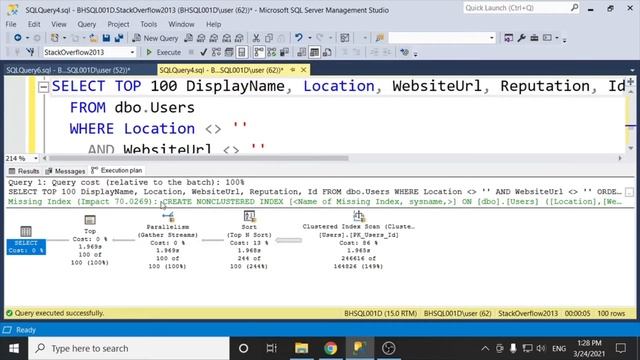The height and width of the screenshot is (360, 640).
Task: Open an Analysis Services DAX Query
Action: pyautogui.click(x=239, y=38)
